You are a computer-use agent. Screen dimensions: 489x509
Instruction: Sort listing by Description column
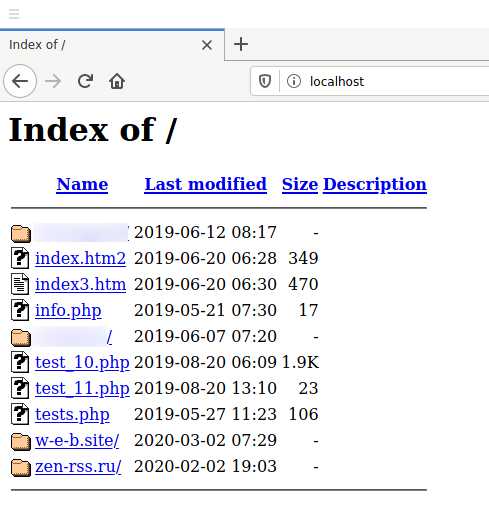pos(375,184)
